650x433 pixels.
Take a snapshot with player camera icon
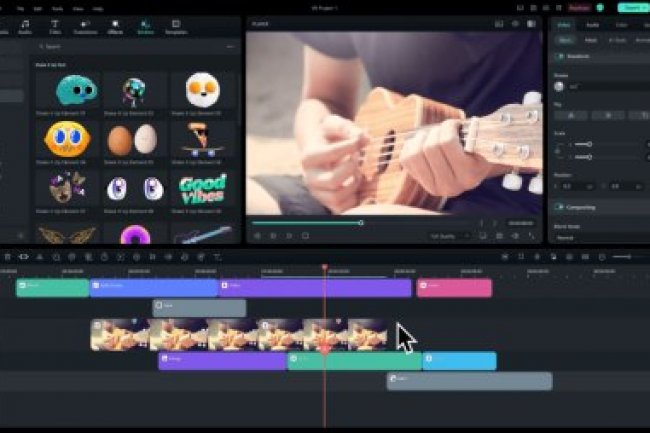pyautogui.click(x=500, y=236)
